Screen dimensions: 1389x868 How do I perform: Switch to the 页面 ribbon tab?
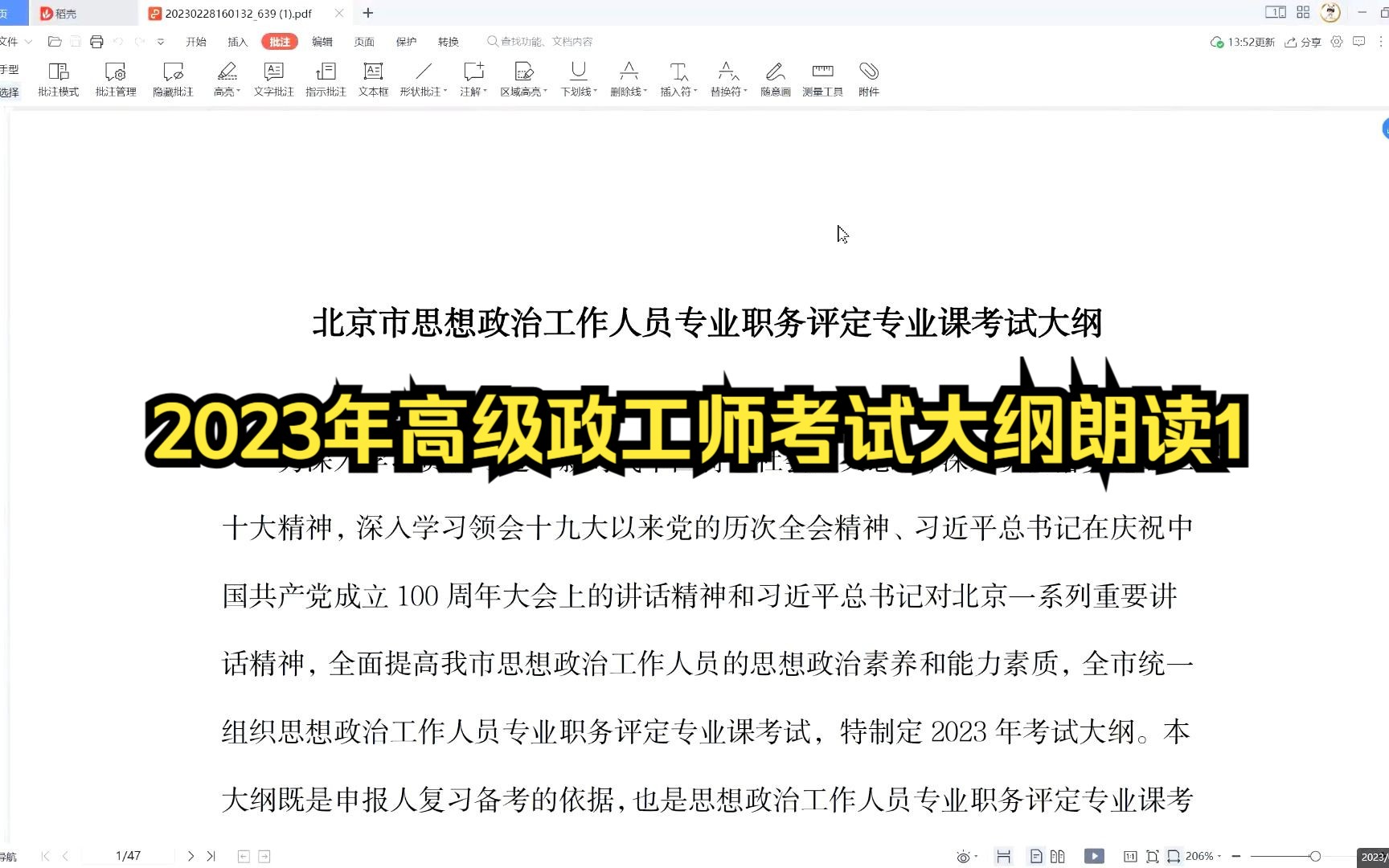click(364, 42)
